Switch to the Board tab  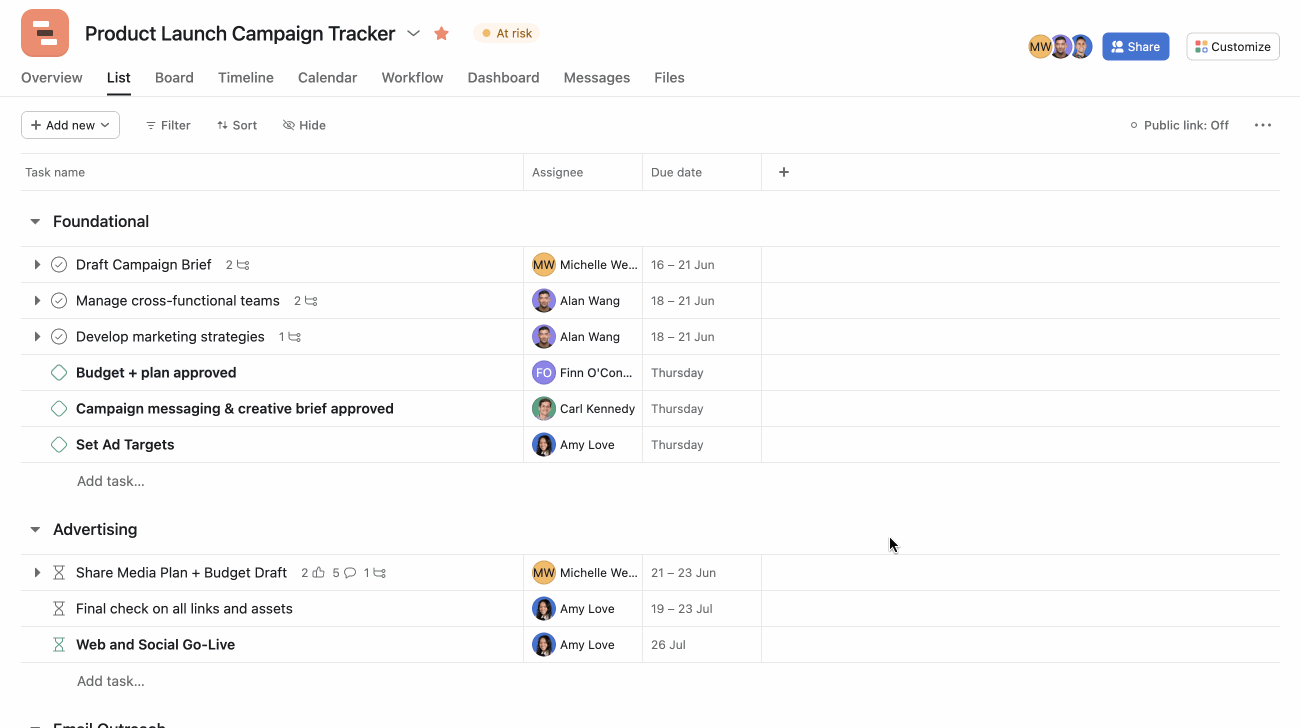(x=174, y=77)
